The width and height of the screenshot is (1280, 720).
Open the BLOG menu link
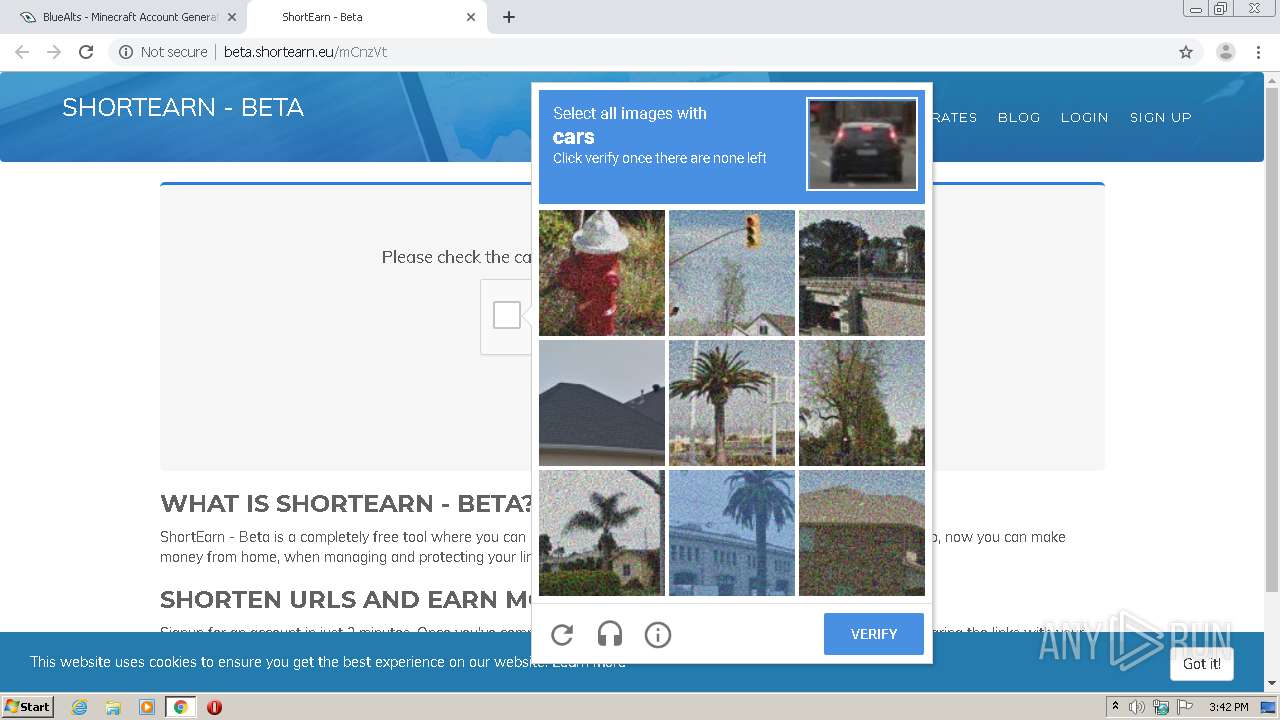(1019, 117)
